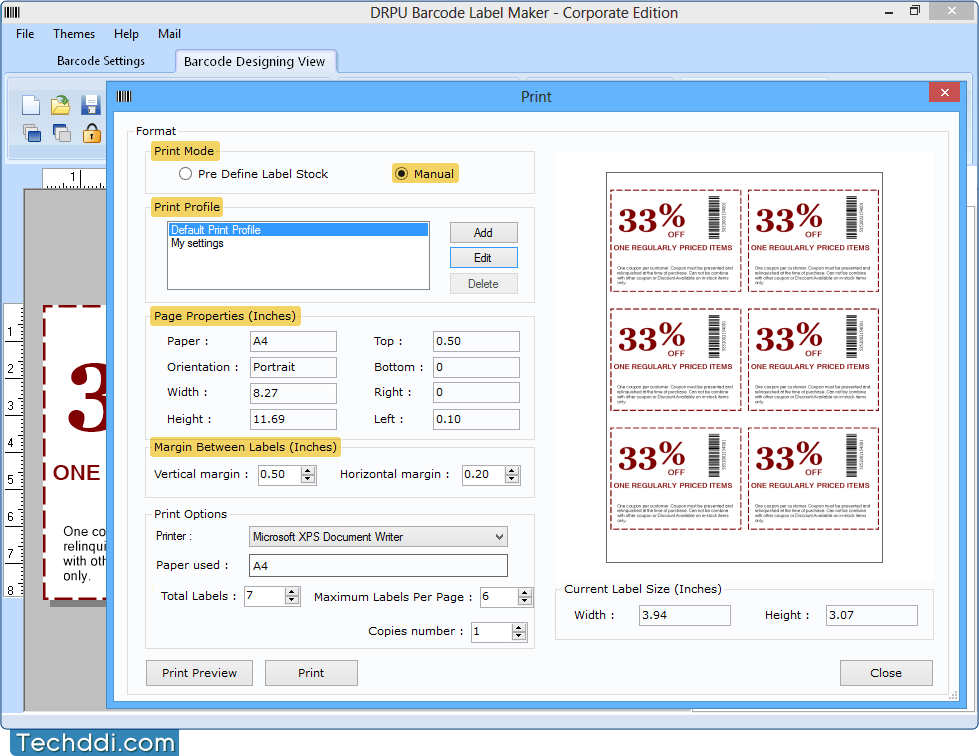Click the padlock Lock icon
979x756 pixels.
pos(92,133)
